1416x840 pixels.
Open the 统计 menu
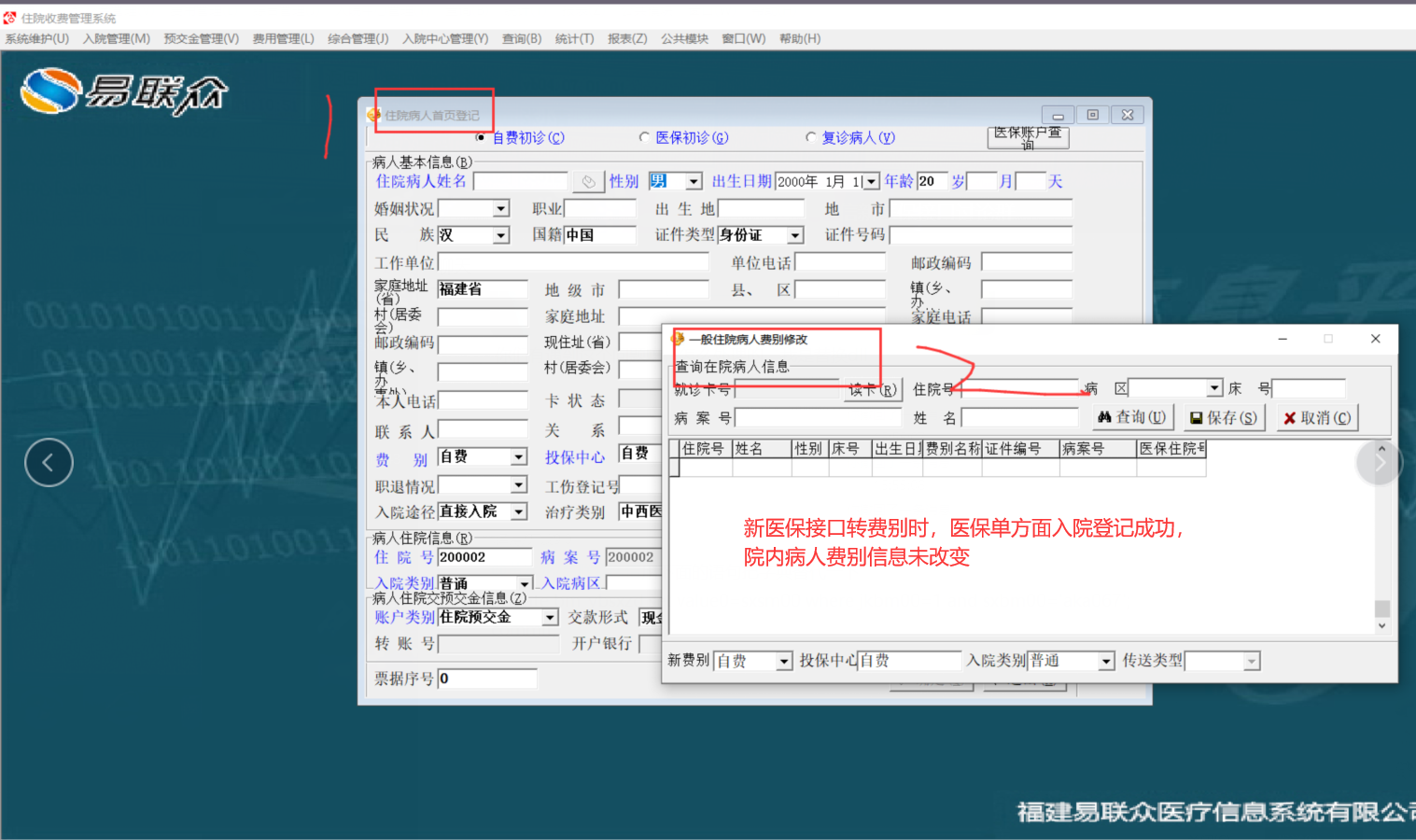574,38
